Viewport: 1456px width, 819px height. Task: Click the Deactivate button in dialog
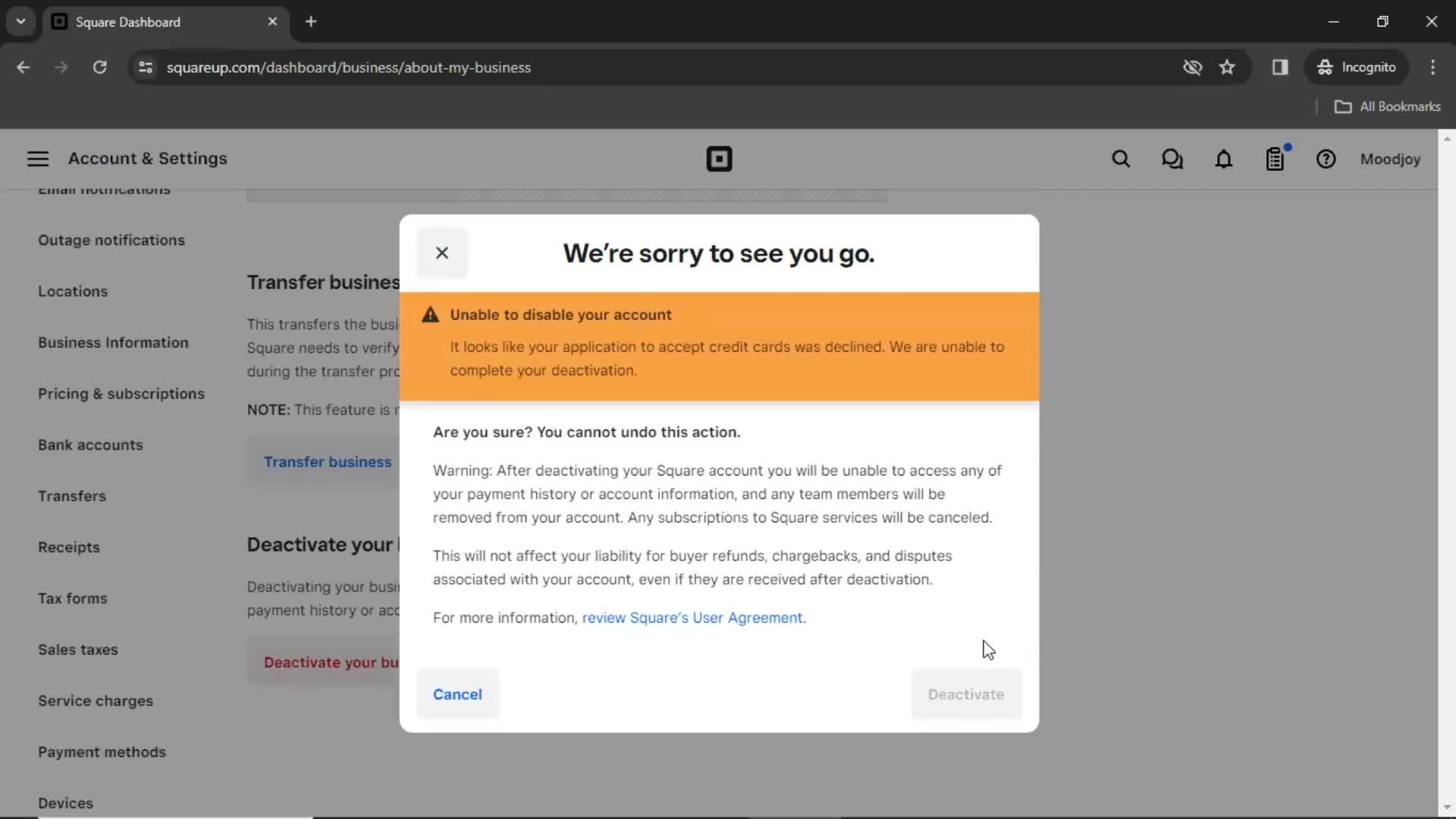coord(966,695)
